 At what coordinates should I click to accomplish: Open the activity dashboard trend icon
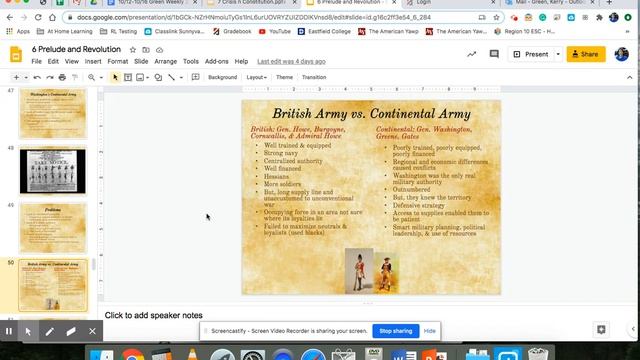click(x=472, y=54)
